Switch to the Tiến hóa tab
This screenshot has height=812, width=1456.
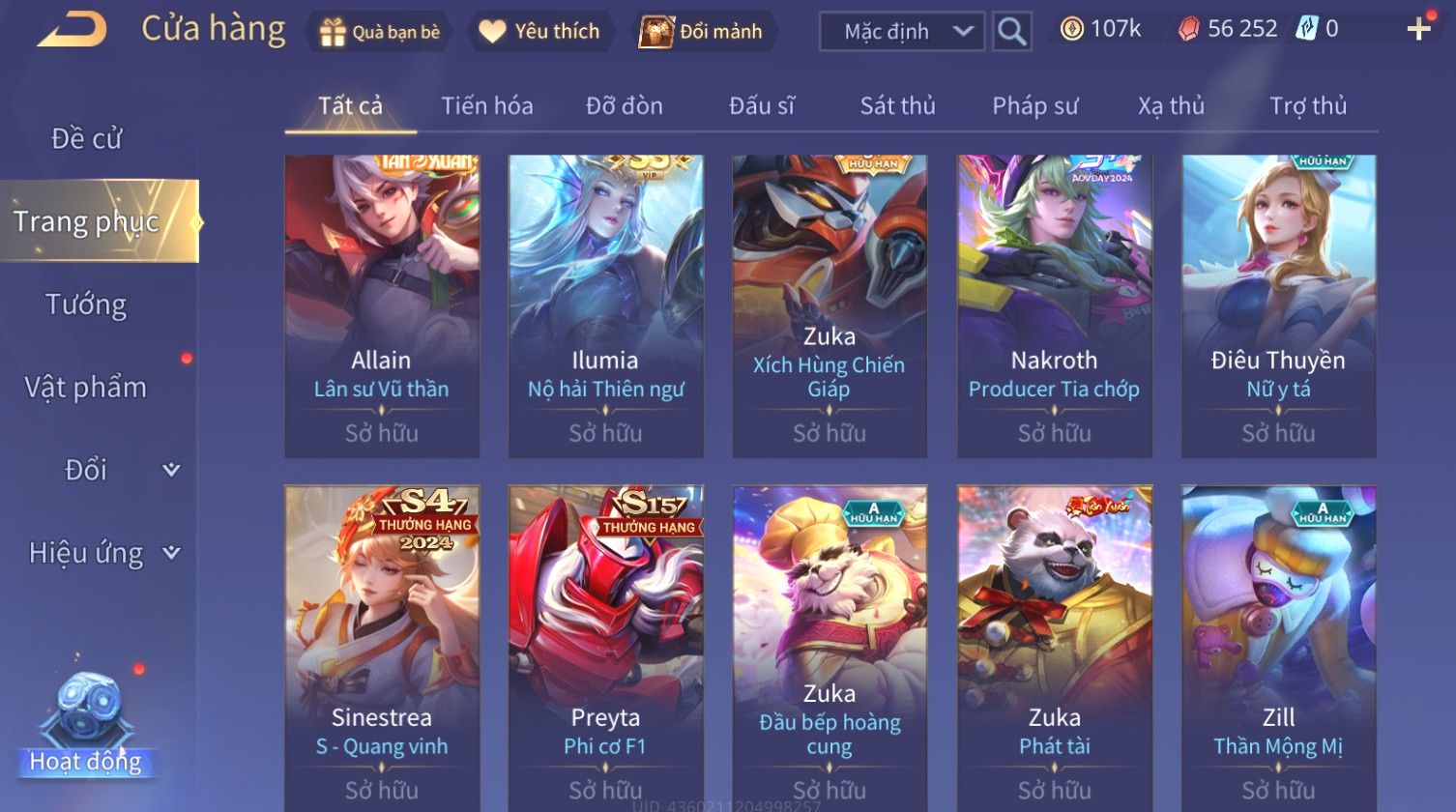(x=487, y=105)
